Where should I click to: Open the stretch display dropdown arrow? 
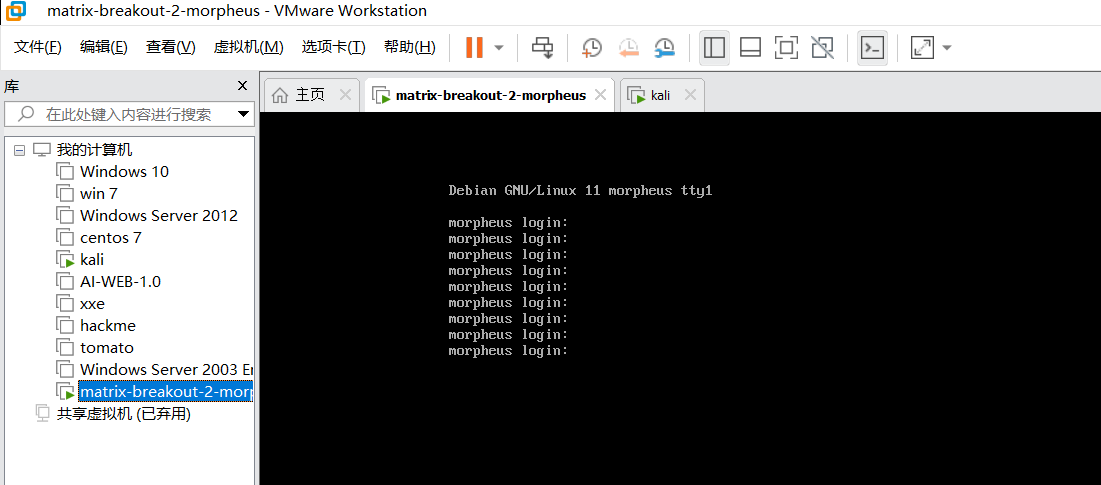coord(947,48)
